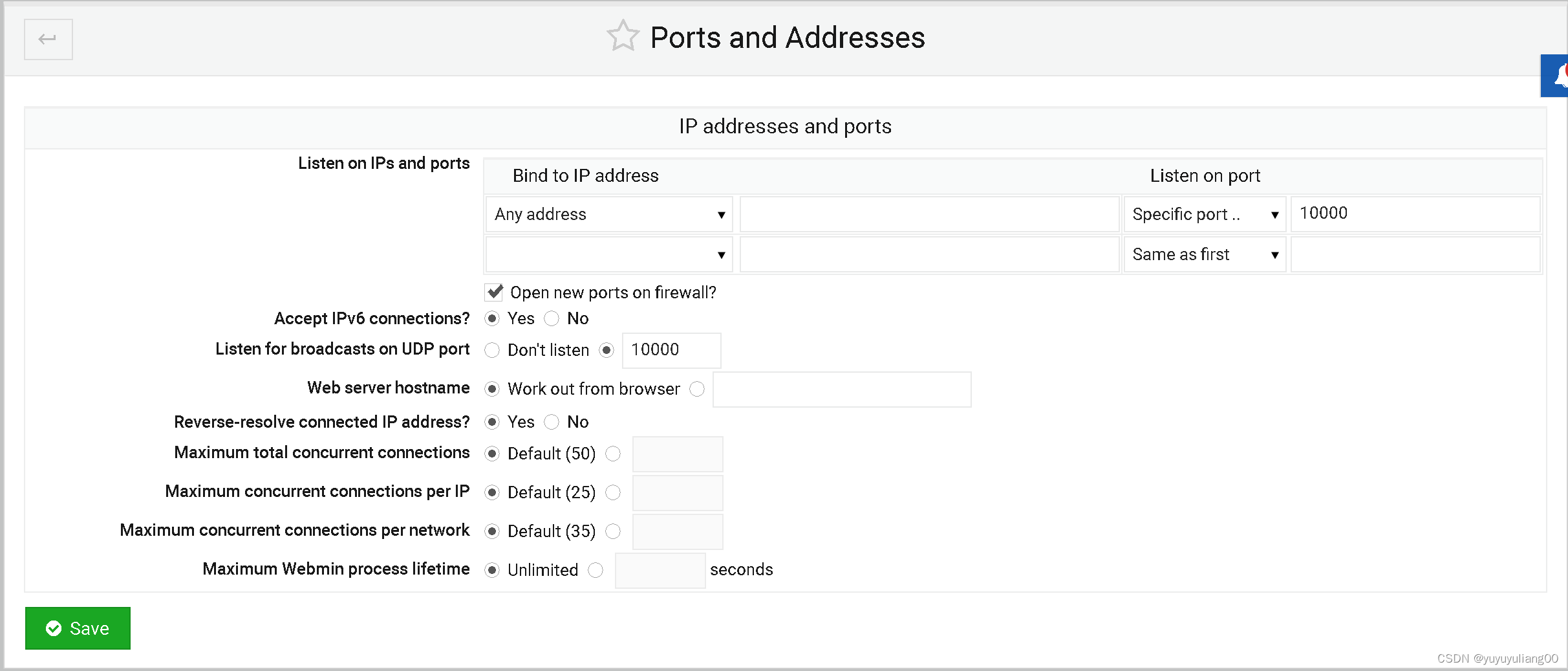Expand the Same as first dropdown
Viewport: 1568px width, 671px height.
1204,254
